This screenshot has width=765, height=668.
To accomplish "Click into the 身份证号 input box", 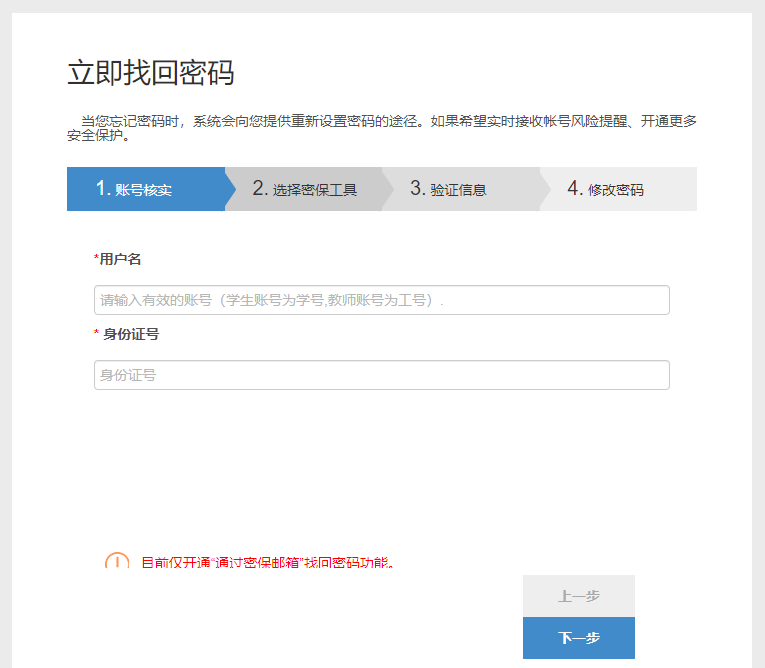I will coord(381,375).
